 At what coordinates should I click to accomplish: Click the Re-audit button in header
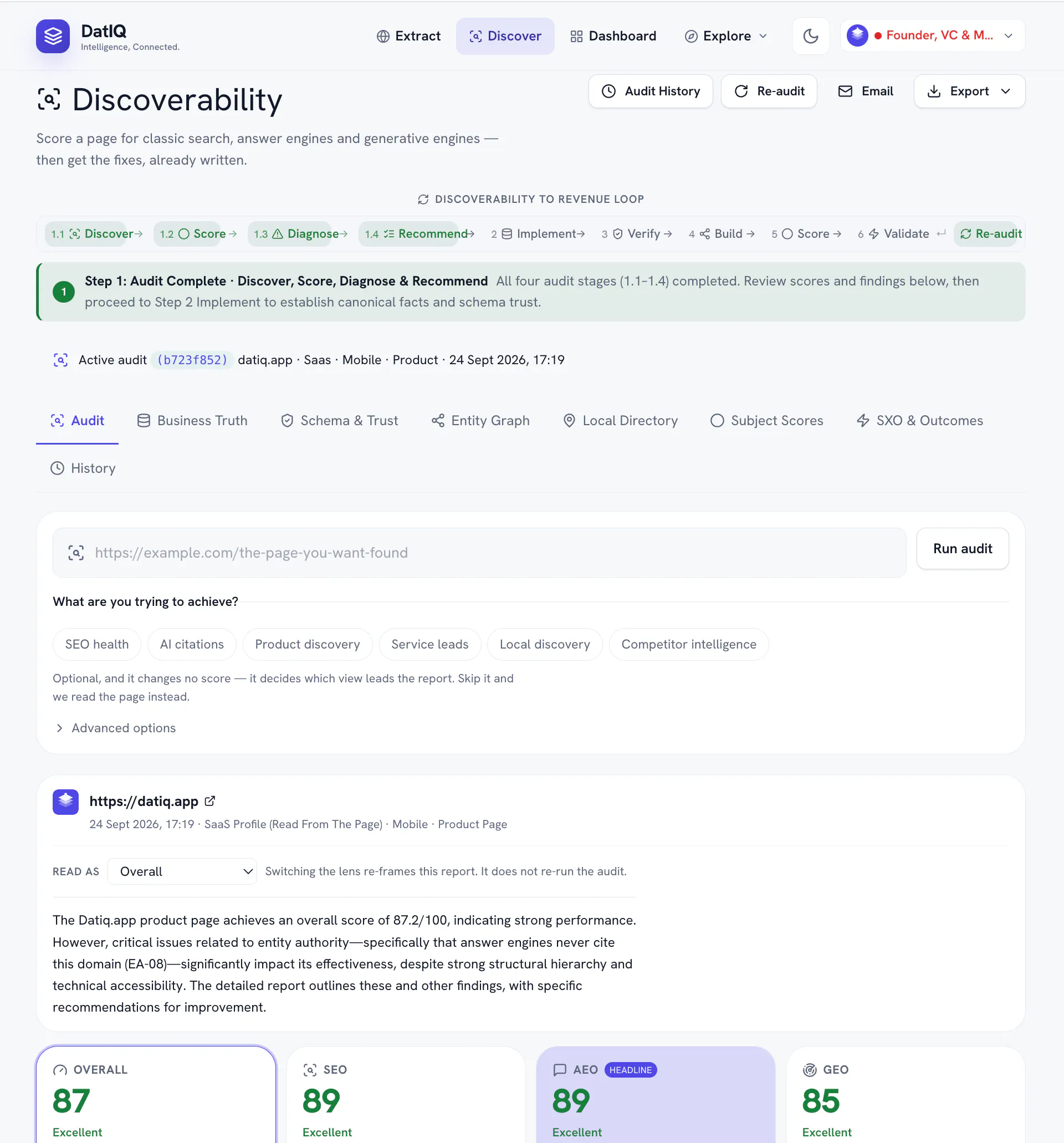(x=769, y=91)
